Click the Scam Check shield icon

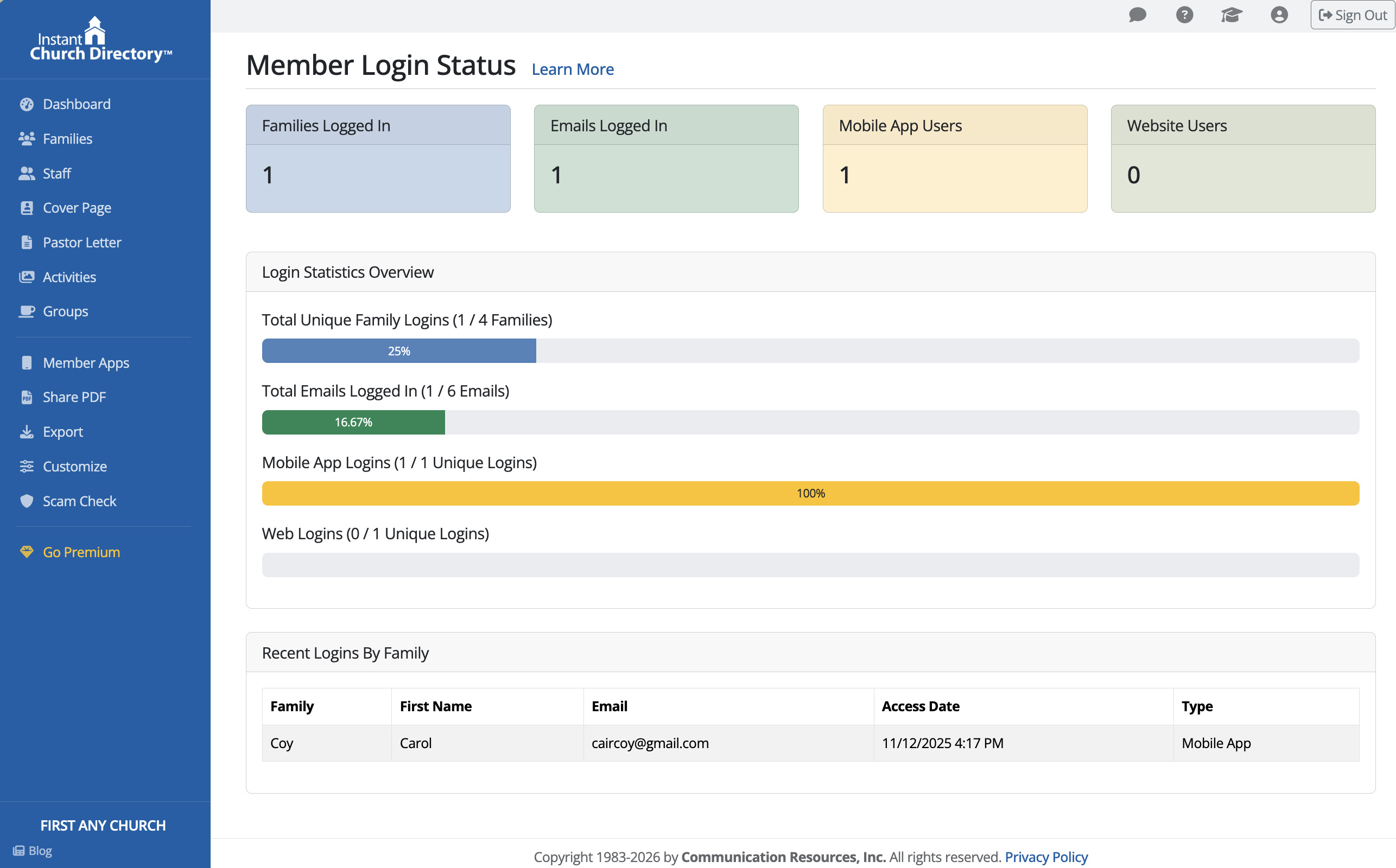[x=27, y=501]
